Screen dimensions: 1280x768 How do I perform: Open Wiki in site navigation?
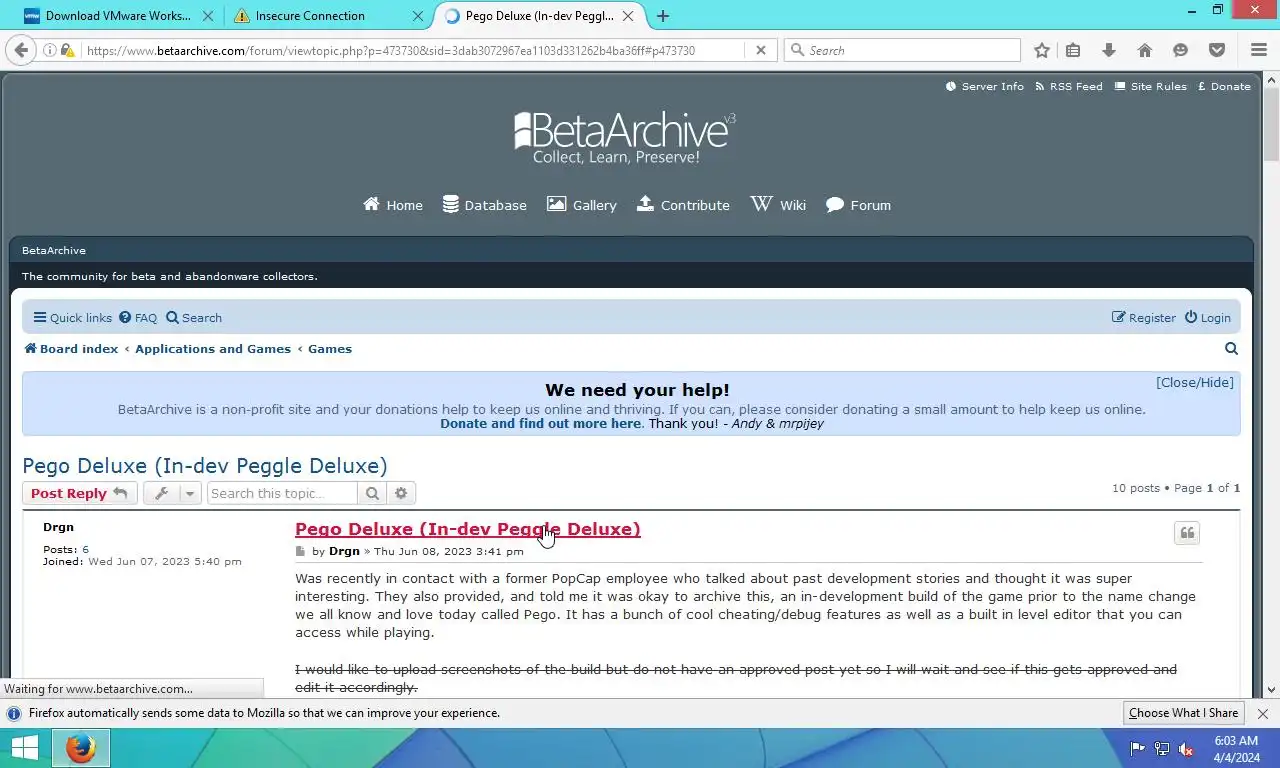pos(778,205)
